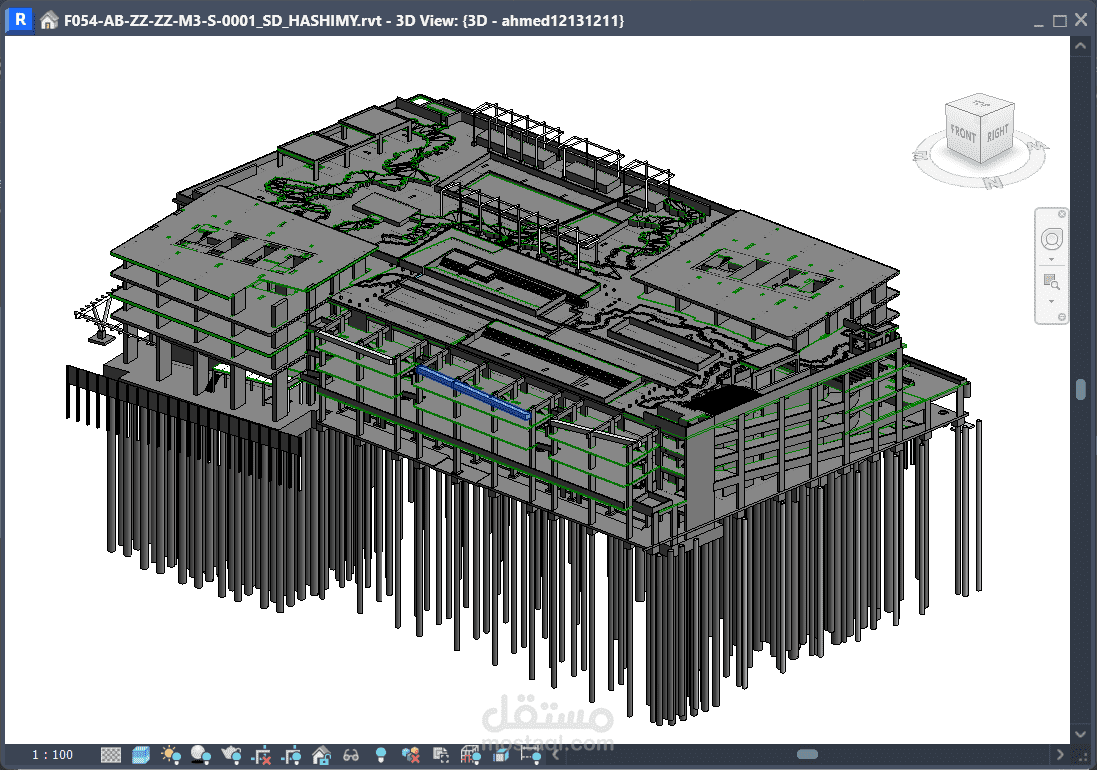Click the vertical scrollbar up arrow

[x=1081, y=45]
